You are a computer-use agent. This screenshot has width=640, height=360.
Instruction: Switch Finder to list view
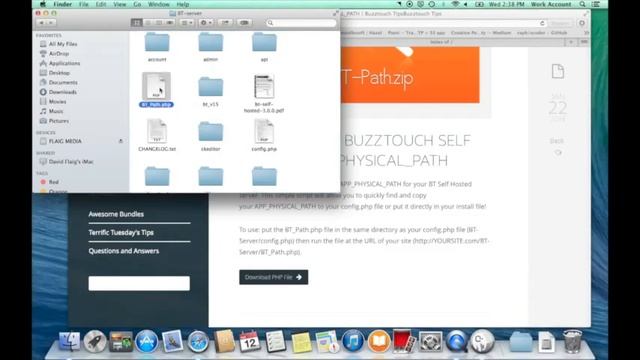148,23
